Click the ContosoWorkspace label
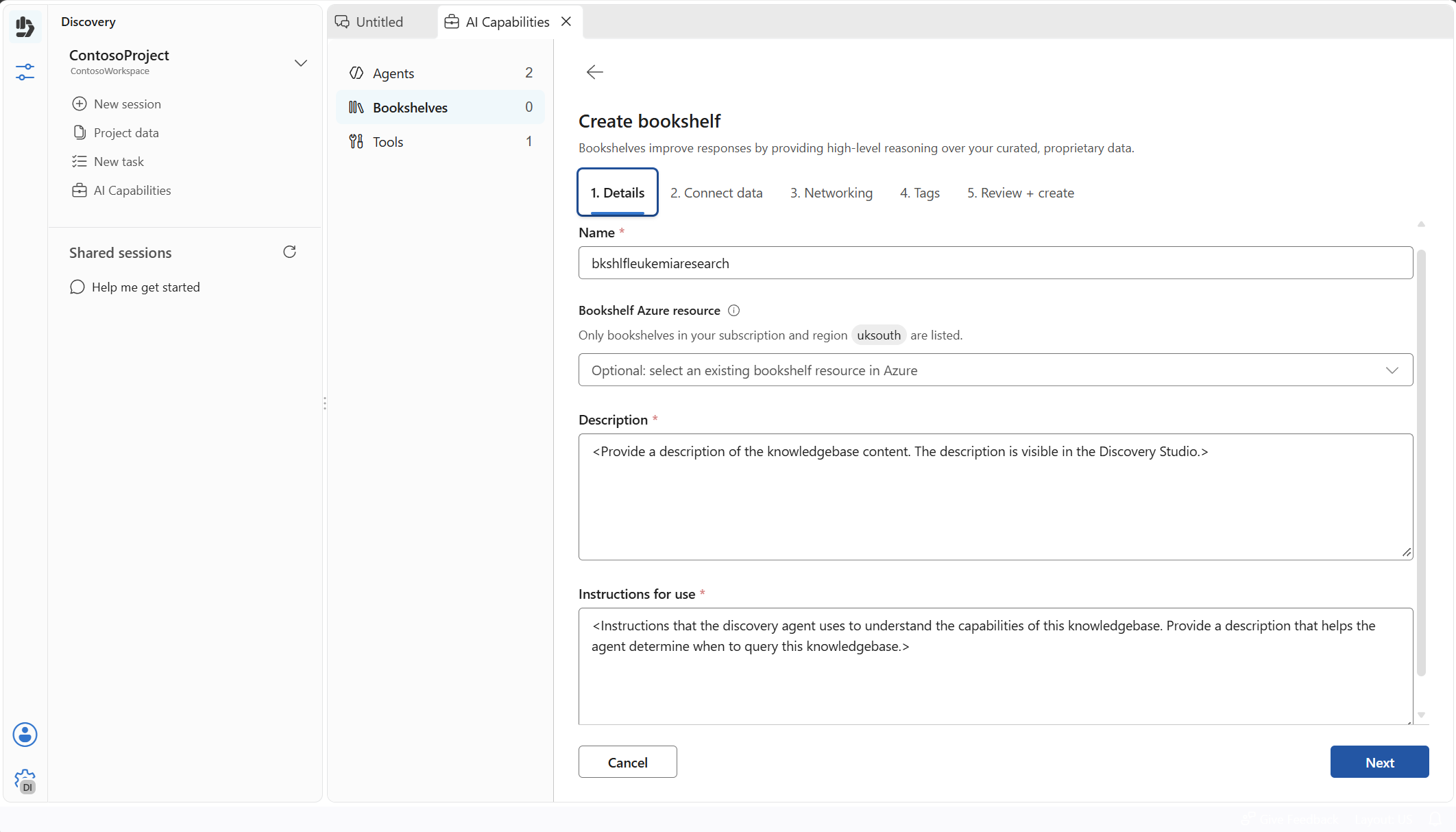 (110, 71)
